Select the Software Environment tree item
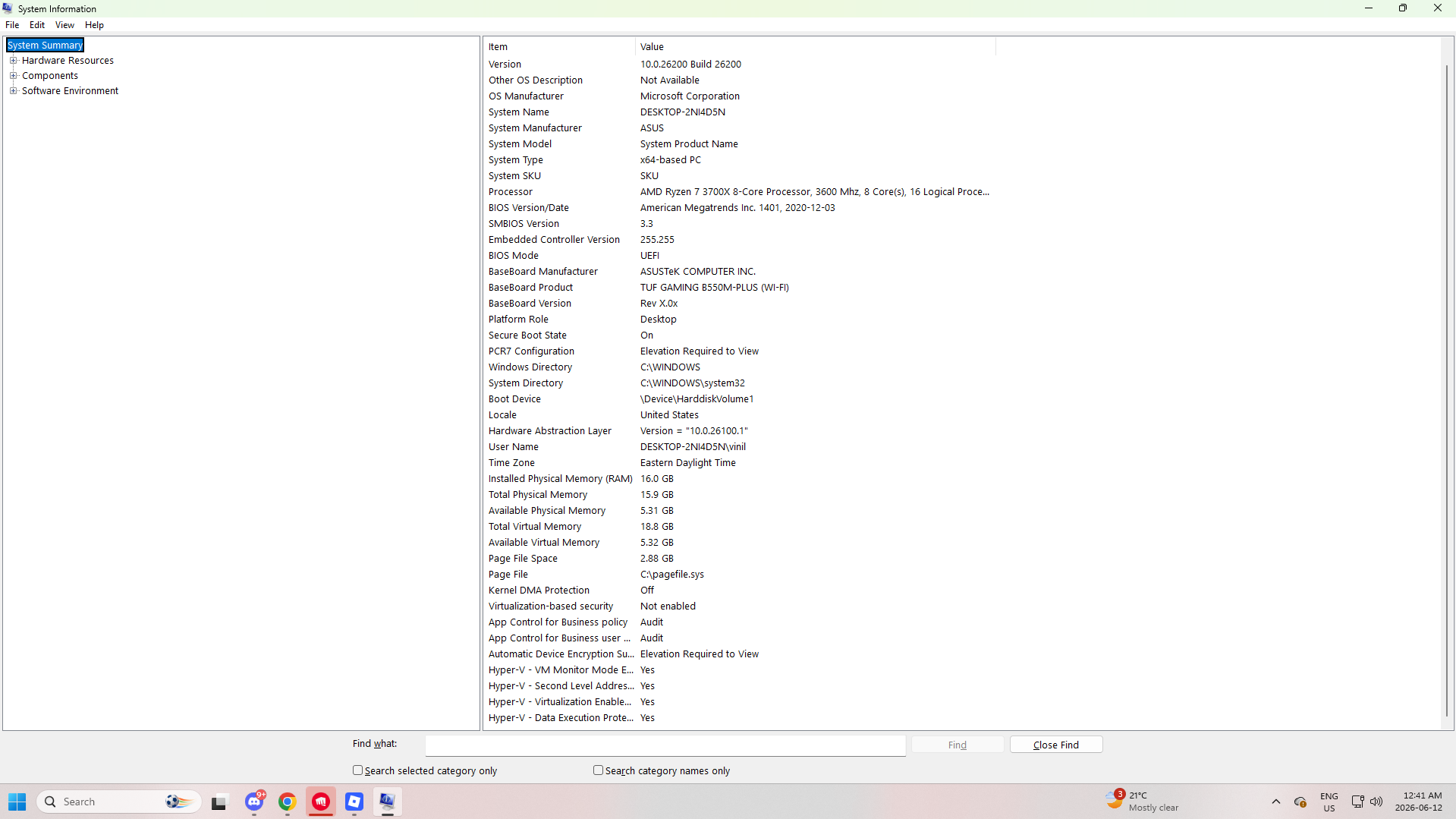The height and width of the screenshot is (819, 1456). (x=70, y=91)
